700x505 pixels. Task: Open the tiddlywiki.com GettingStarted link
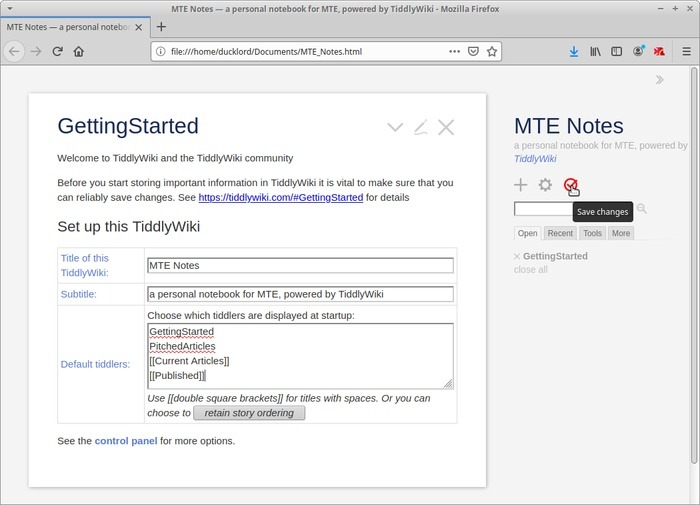tap(281, 197)
